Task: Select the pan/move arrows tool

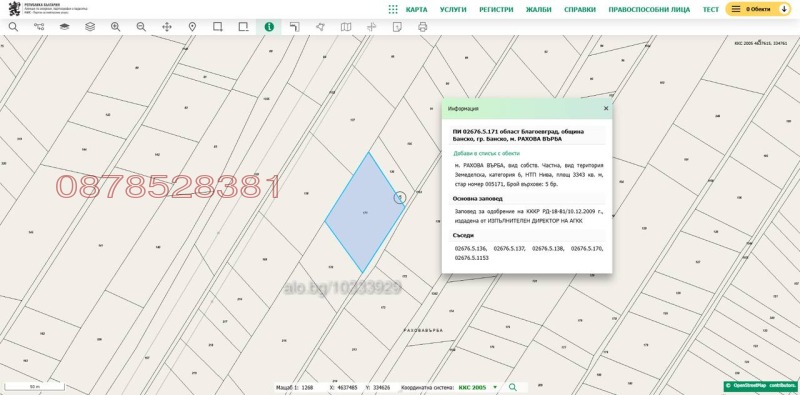Action: click(167, 27)
